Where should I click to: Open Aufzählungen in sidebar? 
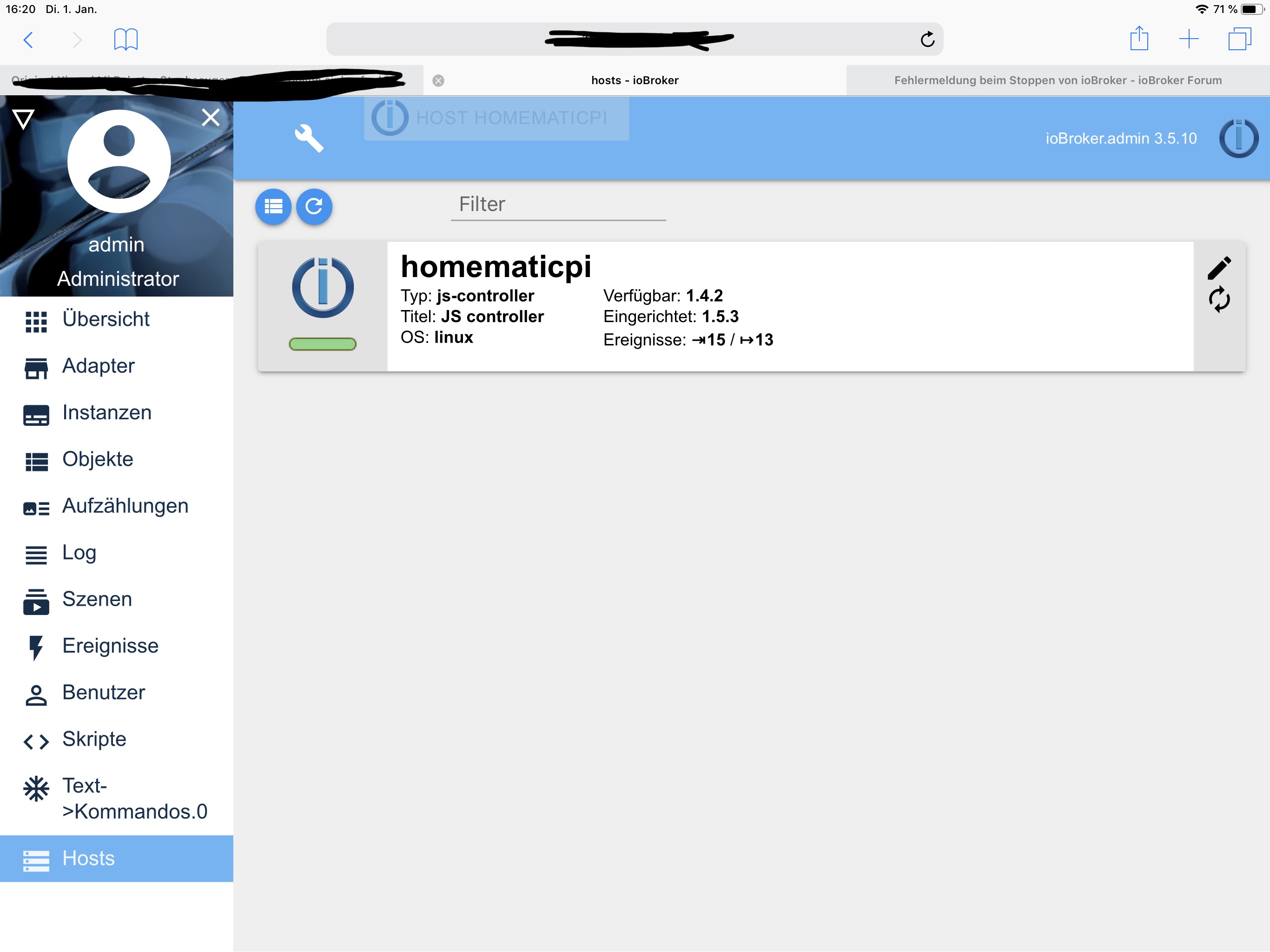tap(117, 506)
